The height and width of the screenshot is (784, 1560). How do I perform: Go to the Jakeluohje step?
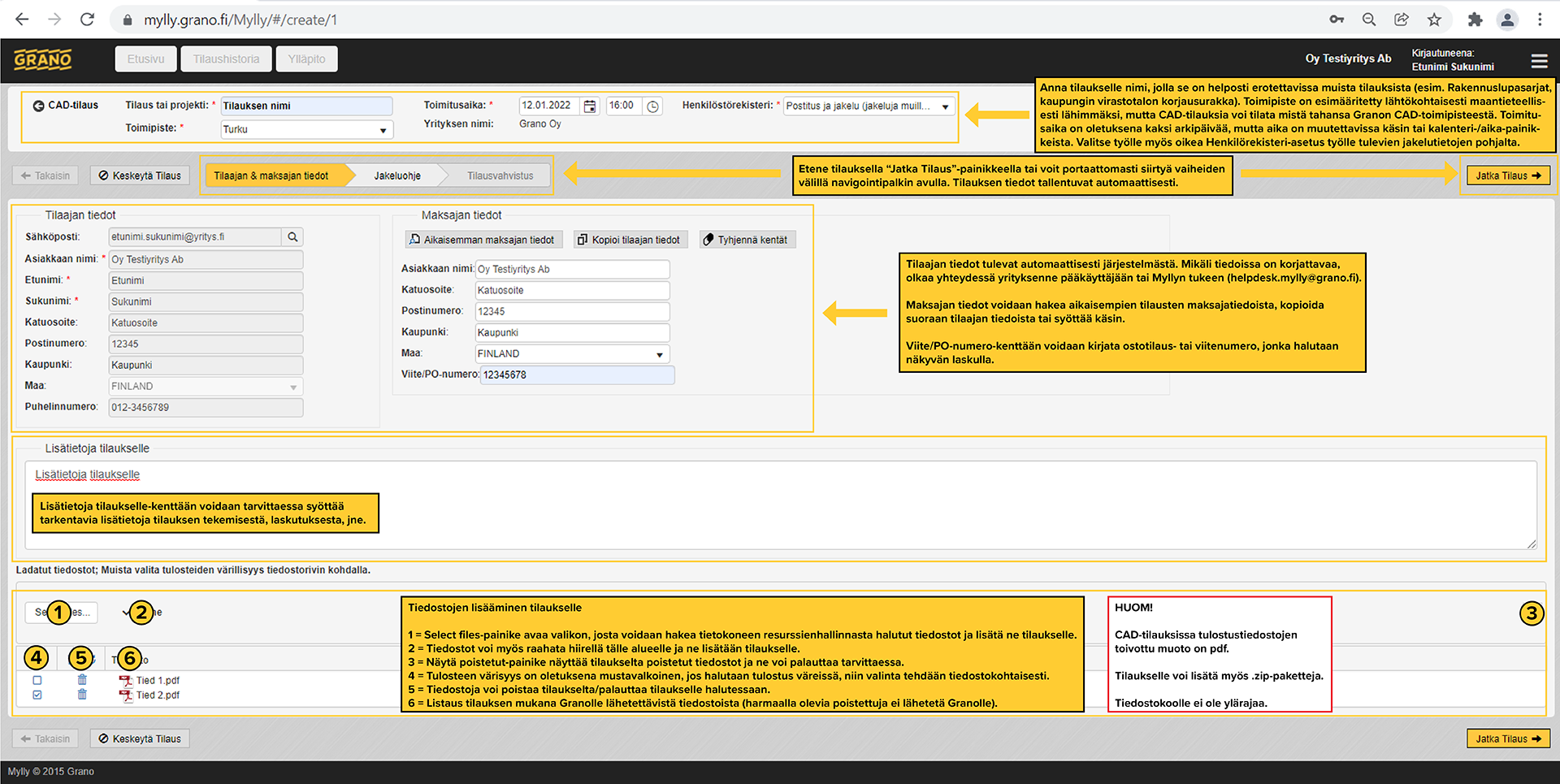(x=397, y=175)
